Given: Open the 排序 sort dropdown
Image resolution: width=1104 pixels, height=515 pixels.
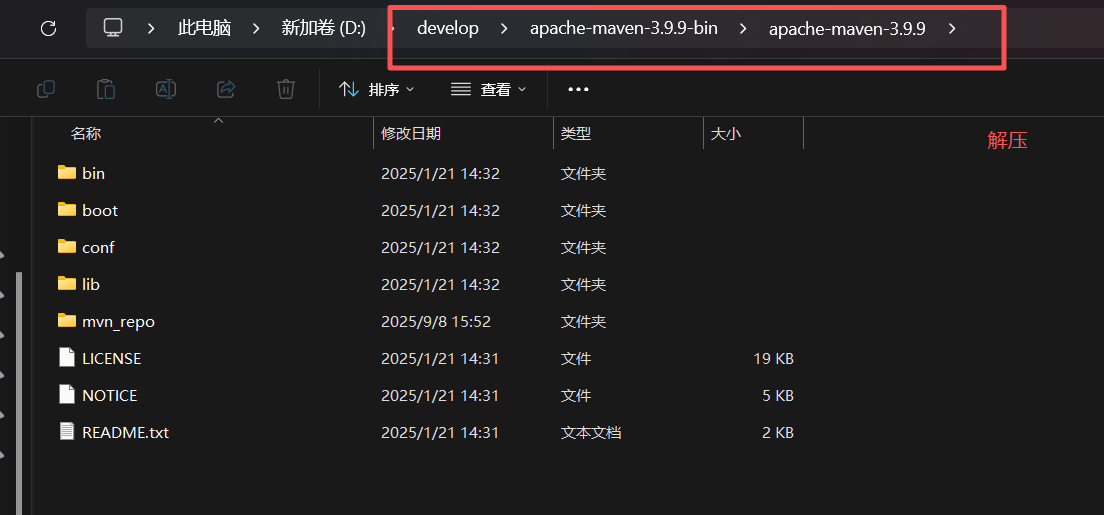Looking at the screenshot, I should tap(377, 89).
